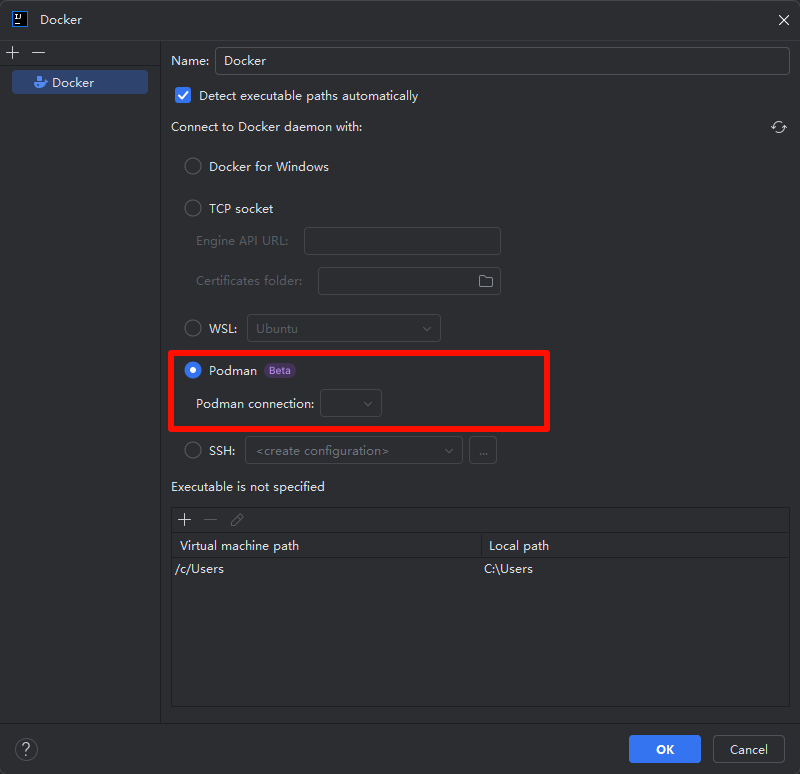The image size is (800, 774).
Task: Click the refresh connection icon
Action: tap(778, 127)
